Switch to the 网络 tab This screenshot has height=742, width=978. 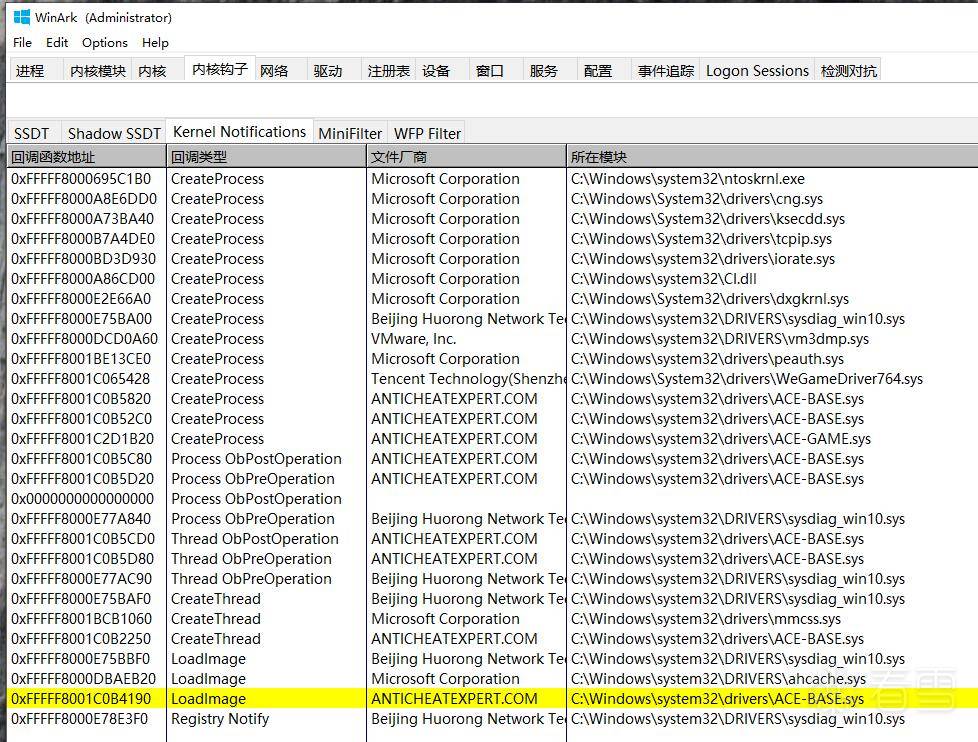point(280,70)
